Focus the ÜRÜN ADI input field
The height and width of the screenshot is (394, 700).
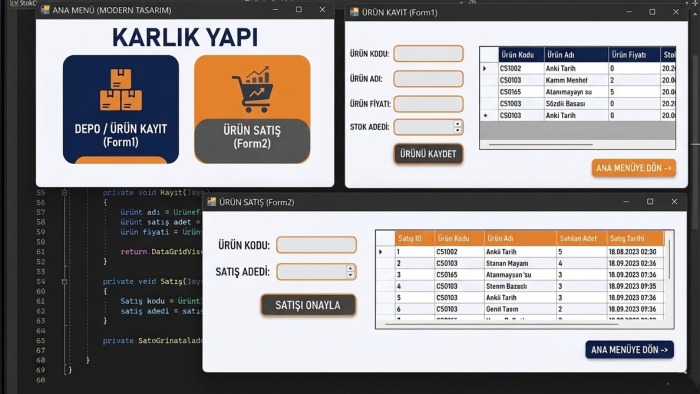[429, 79]
